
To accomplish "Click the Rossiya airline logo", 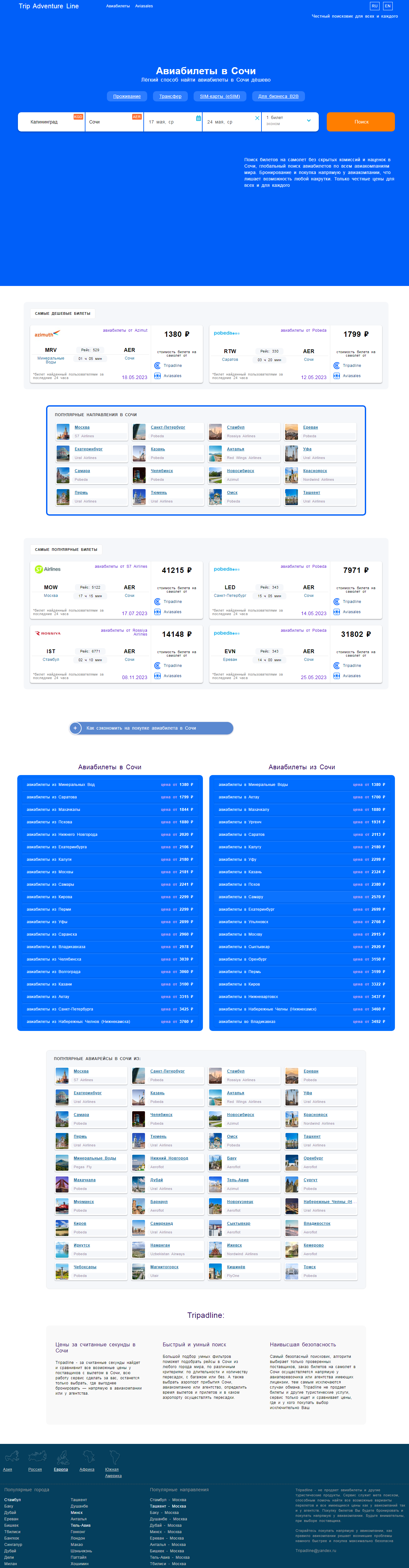I will 47,634.
